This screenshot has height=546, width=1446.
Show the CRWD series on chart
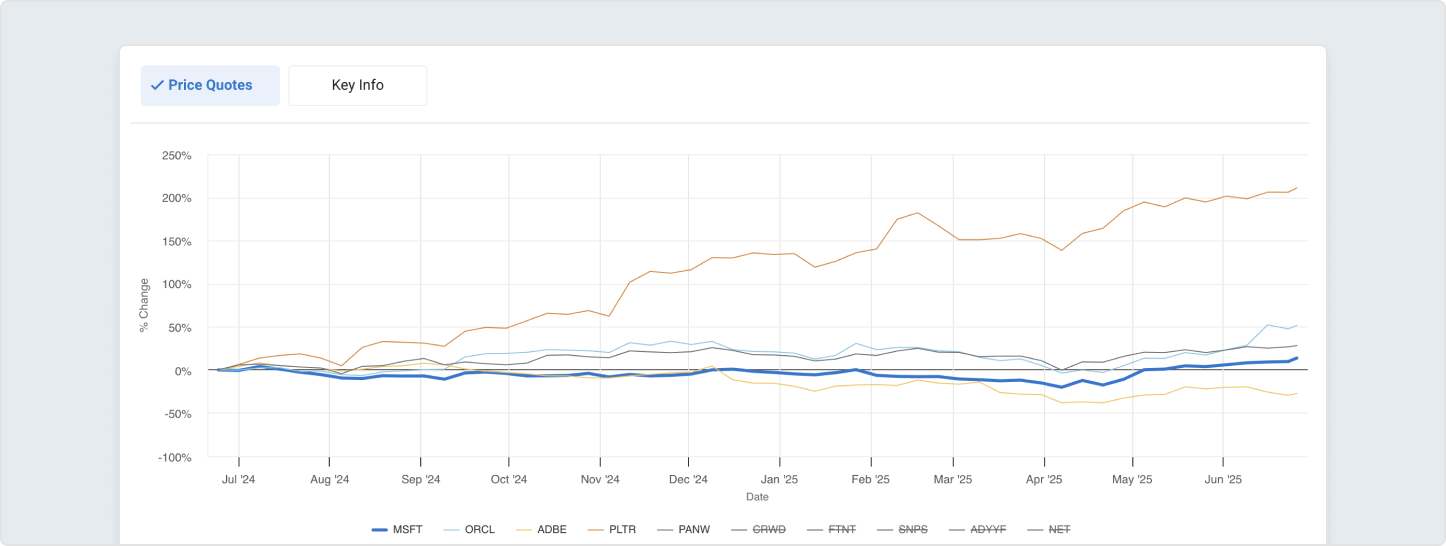point(768,529)
